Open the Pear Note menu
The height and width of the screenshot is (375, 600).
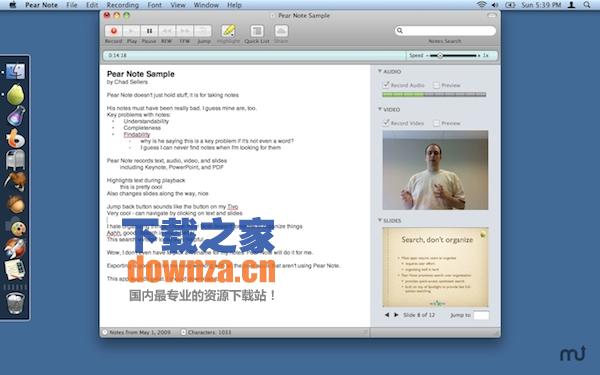point(41,5)
